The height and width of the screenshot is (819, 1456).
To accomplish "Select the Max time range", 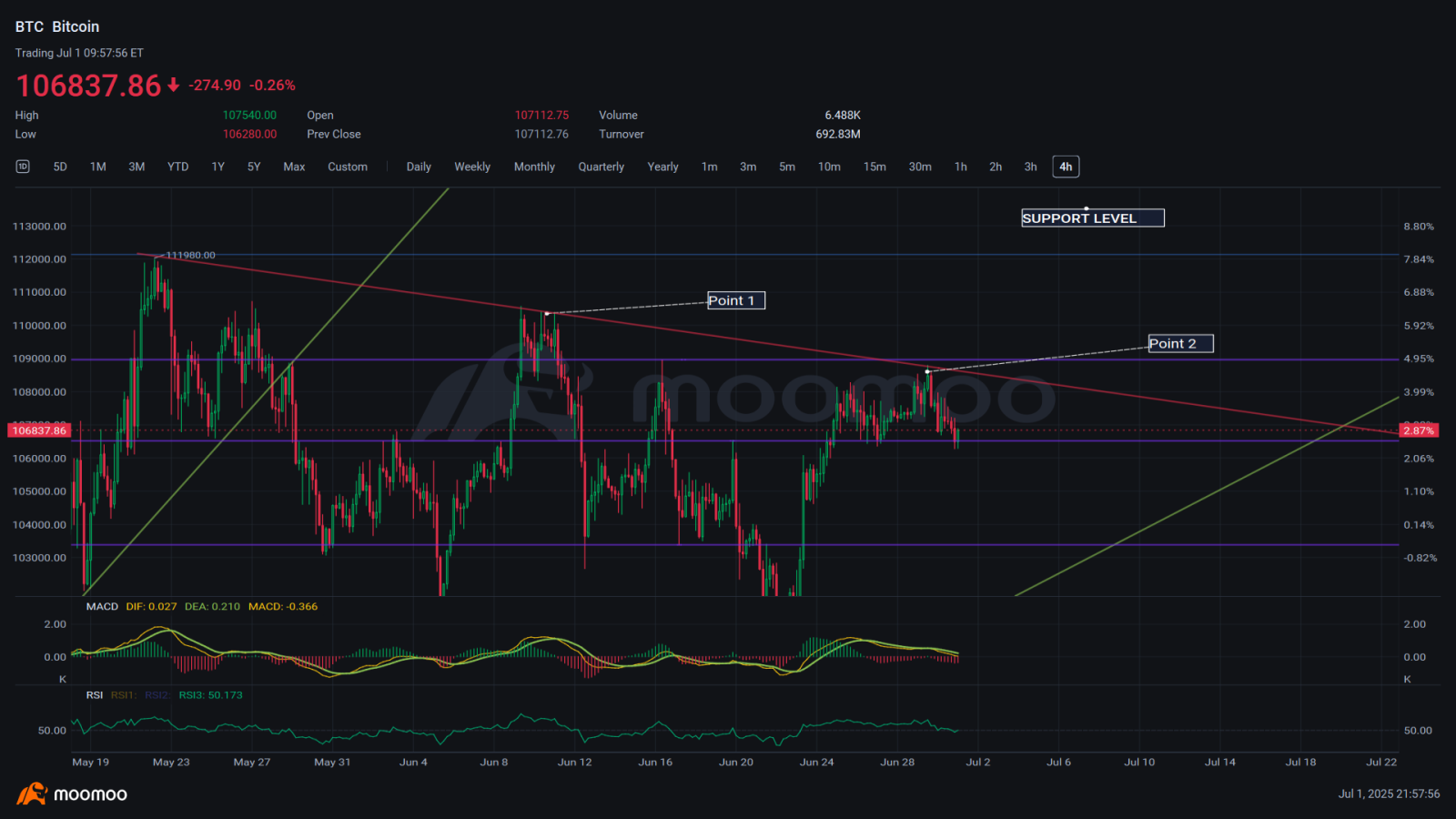I will click(x=293, y=167).
